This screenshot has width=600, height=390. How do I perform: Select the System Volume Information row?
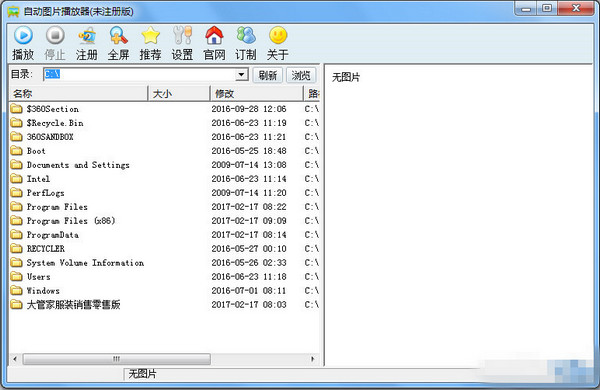(x=165, y=263)
